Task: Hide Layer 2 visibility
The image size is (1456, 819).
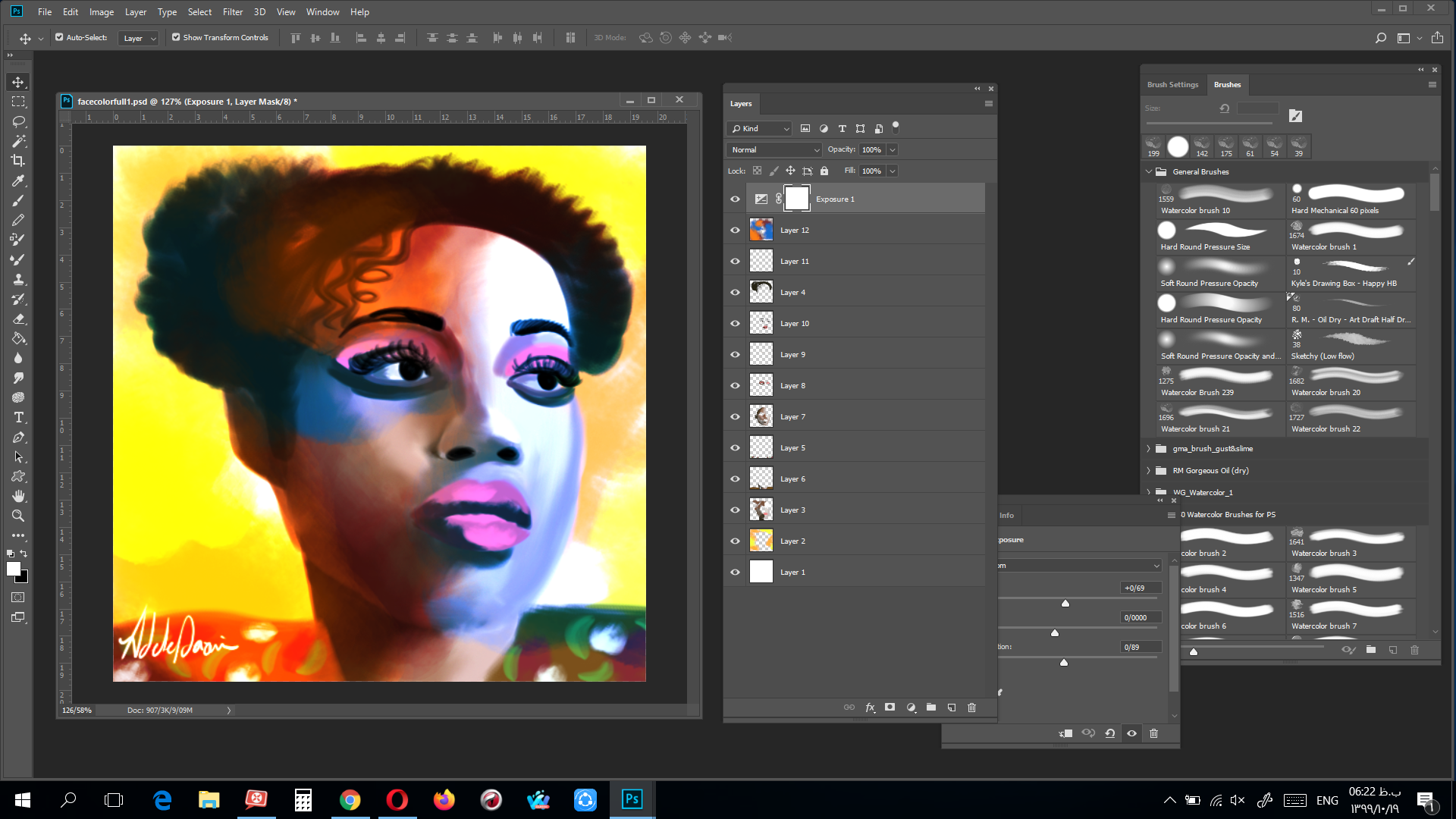Action: [x=735, y=541]
